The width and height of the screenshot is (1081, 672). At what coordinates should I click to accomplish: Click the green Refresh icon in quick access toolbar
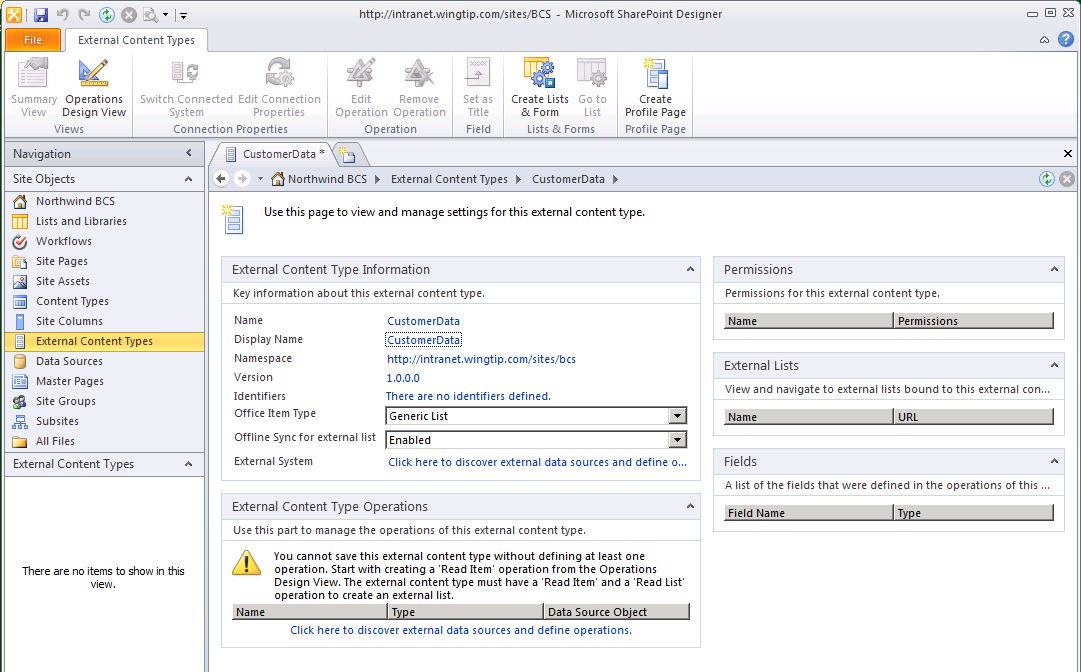[107, 14]
